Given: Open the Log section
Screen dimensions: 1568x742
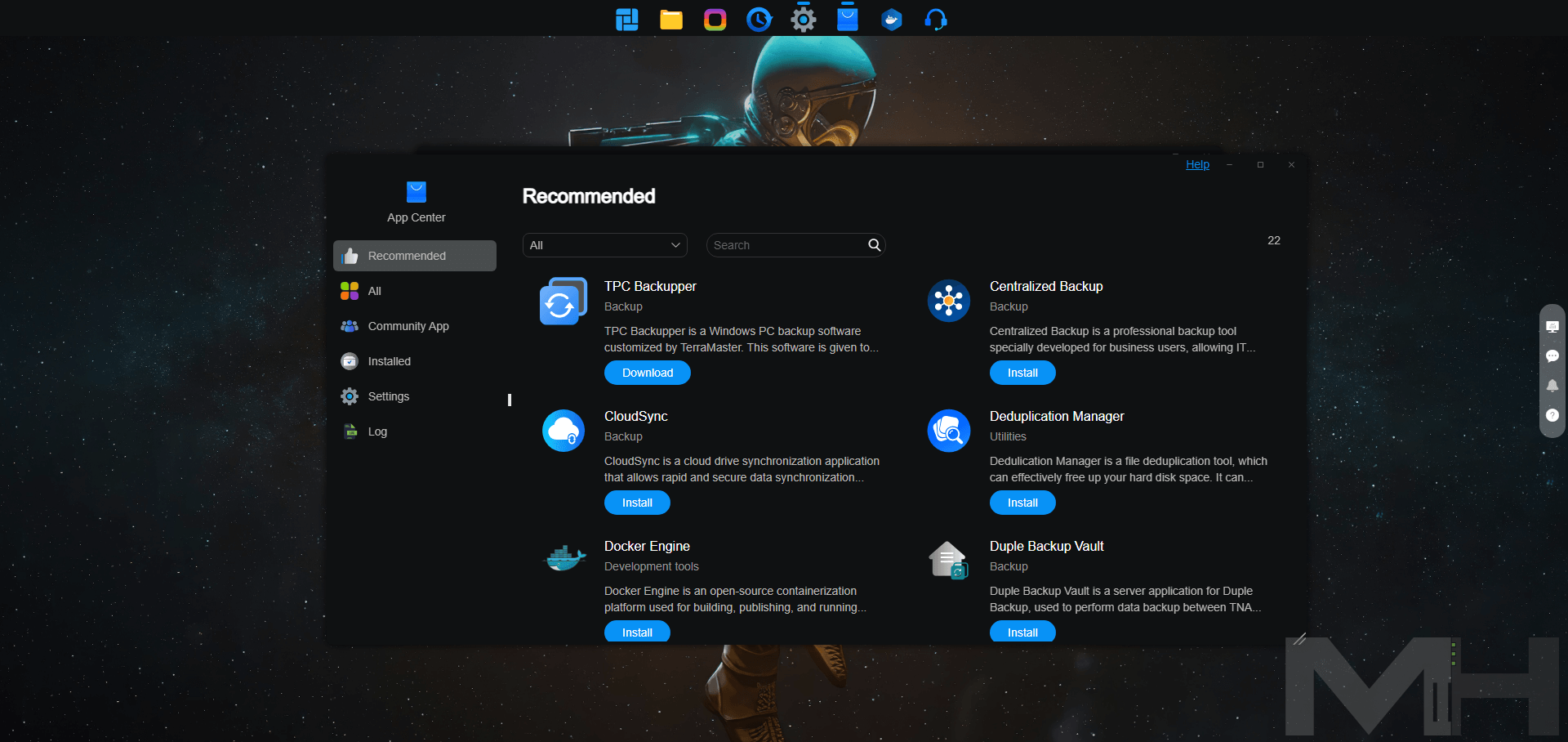Looking at the screenshot, I should (415, 431).
